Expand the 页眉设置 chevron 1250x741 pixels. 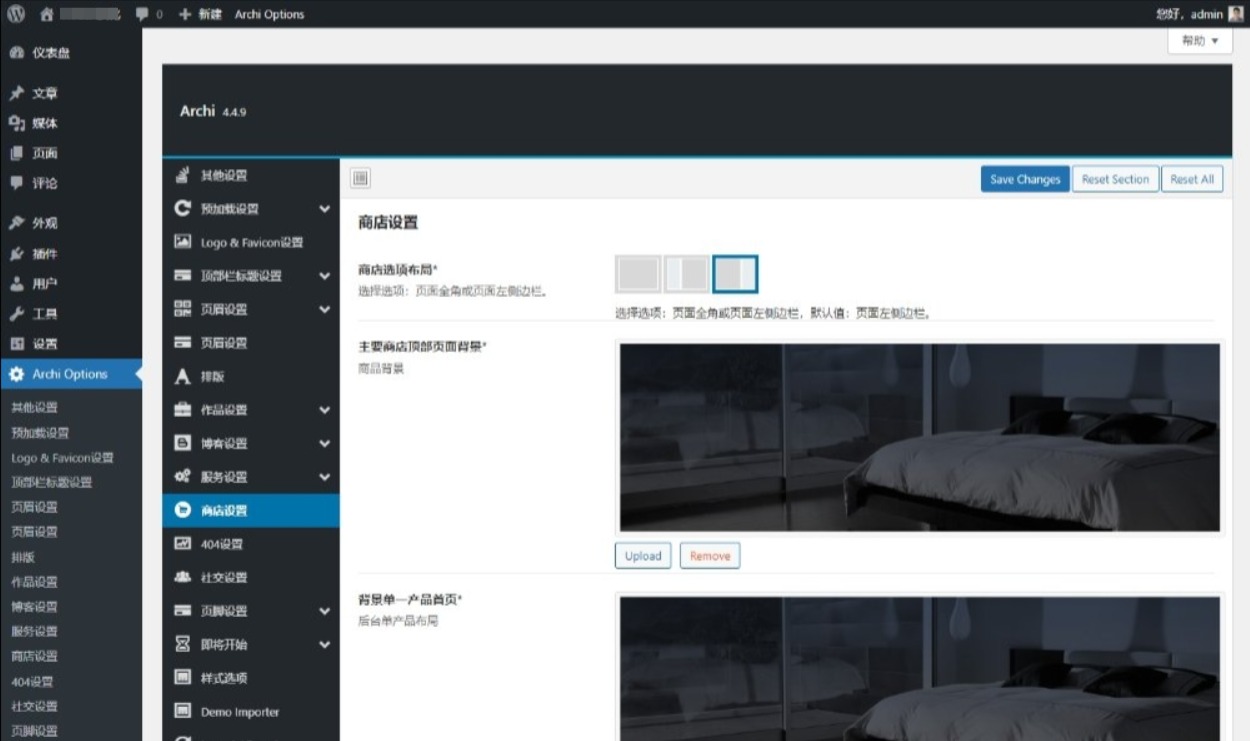[324, 309]
